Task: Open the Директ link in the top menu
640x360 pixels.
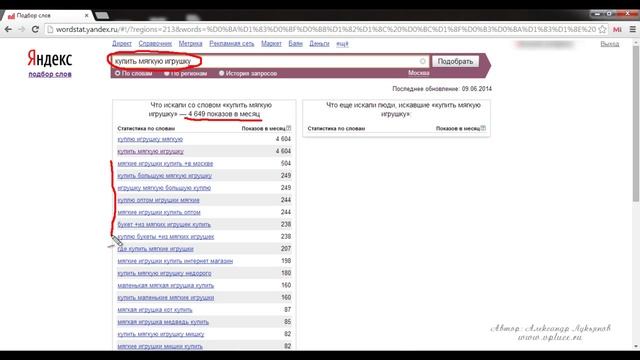Action: pyautogui.click(x=122, y=44)
